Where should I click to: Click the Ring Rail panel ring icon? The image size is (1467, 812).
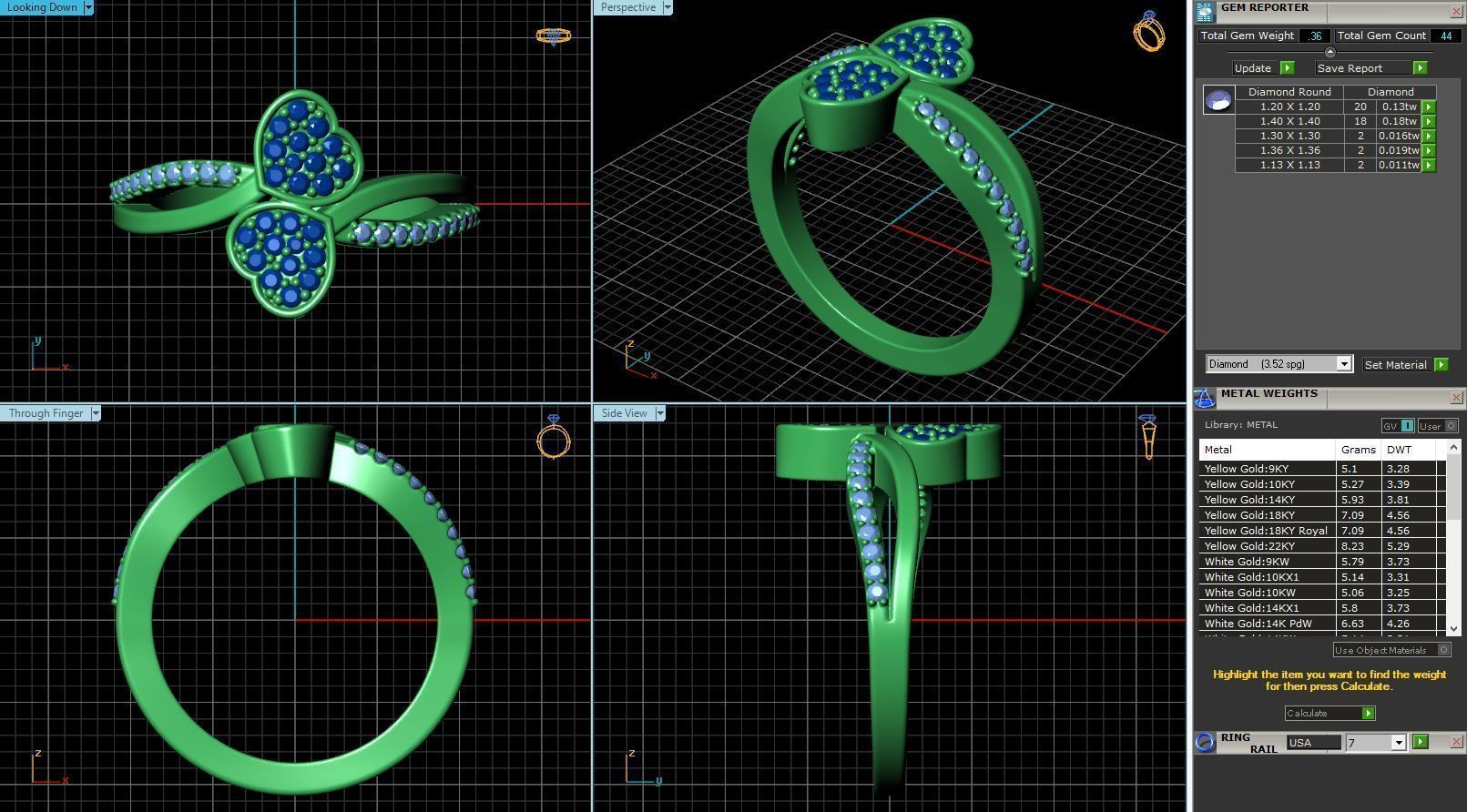click(1205, 743)
